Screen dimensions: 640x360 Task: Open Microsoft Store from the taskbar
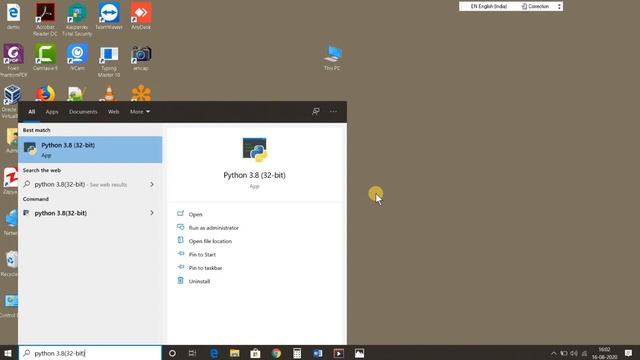(x=256, y=353)
